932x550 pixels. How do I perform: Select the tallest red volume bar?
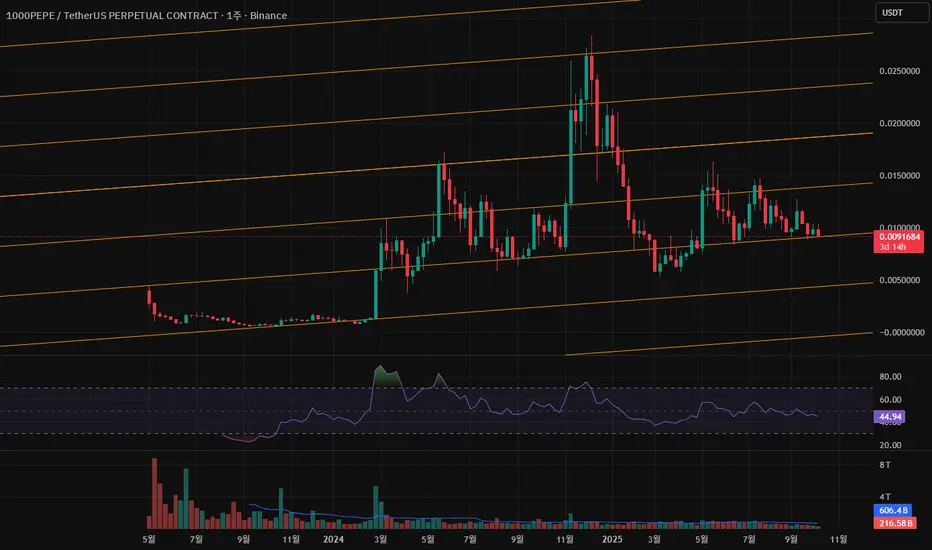155,494
